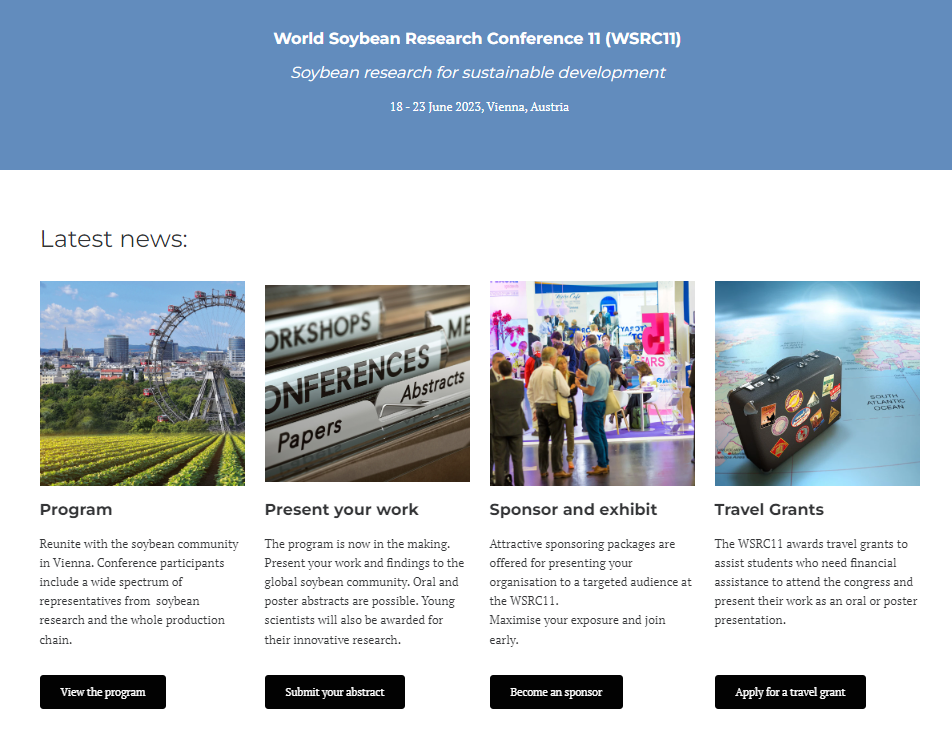The height and width of the screenshot is (737, 952).
Task: Open the 'Travel Grants' heading
Action: [769, 510]
